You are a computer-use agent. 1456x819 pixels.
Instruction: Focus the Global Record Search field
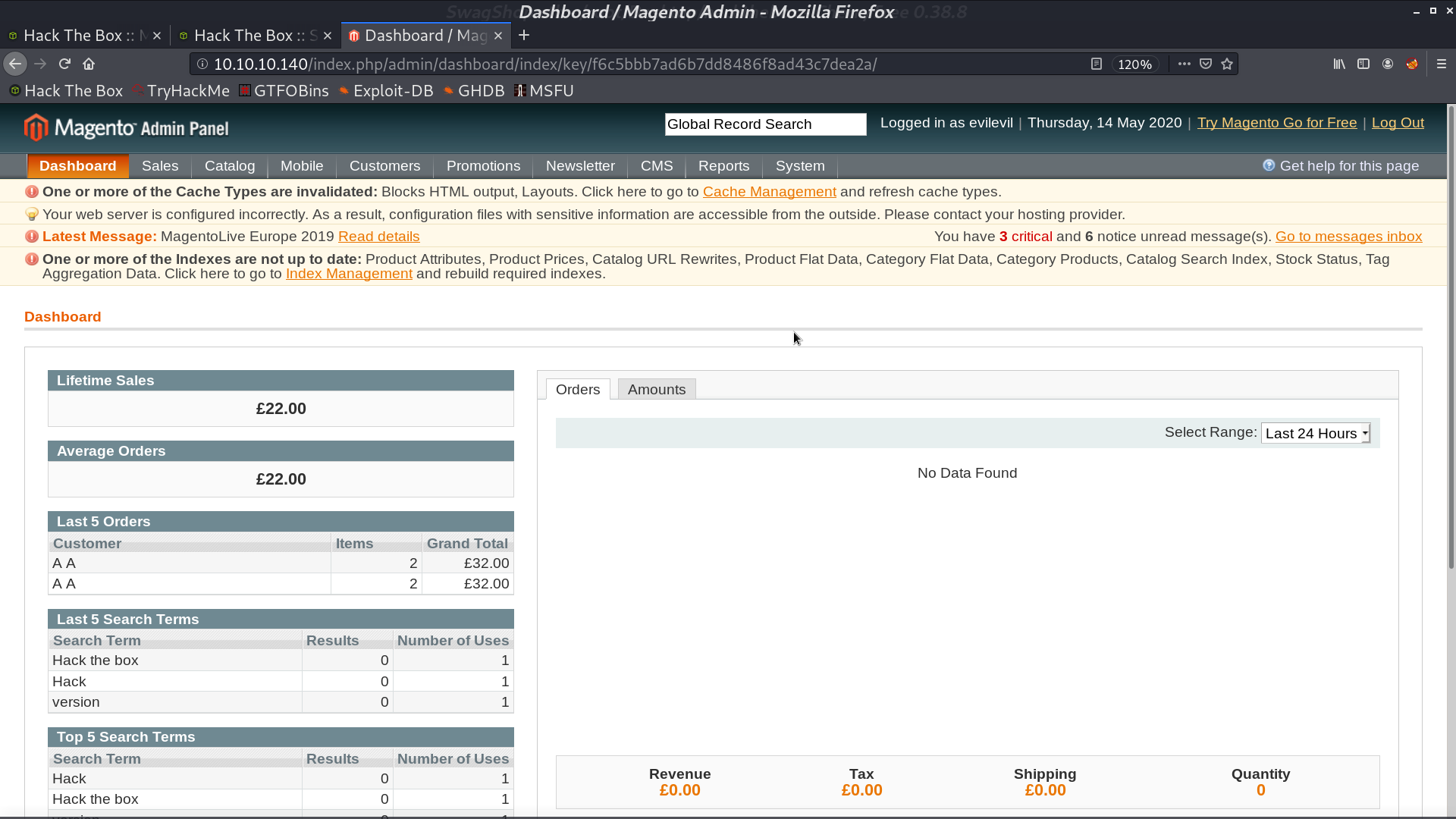(x=765, y=124)
